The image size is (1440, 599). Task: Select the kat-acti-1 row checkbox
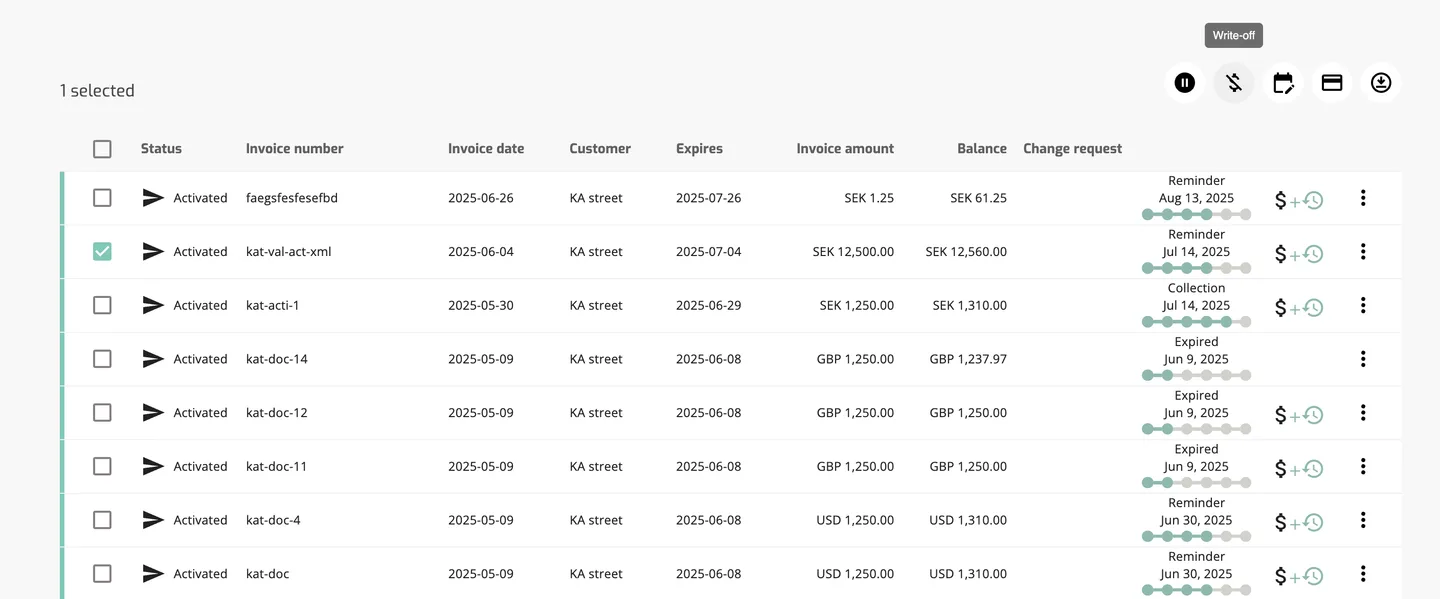click(x=102, y=305)
